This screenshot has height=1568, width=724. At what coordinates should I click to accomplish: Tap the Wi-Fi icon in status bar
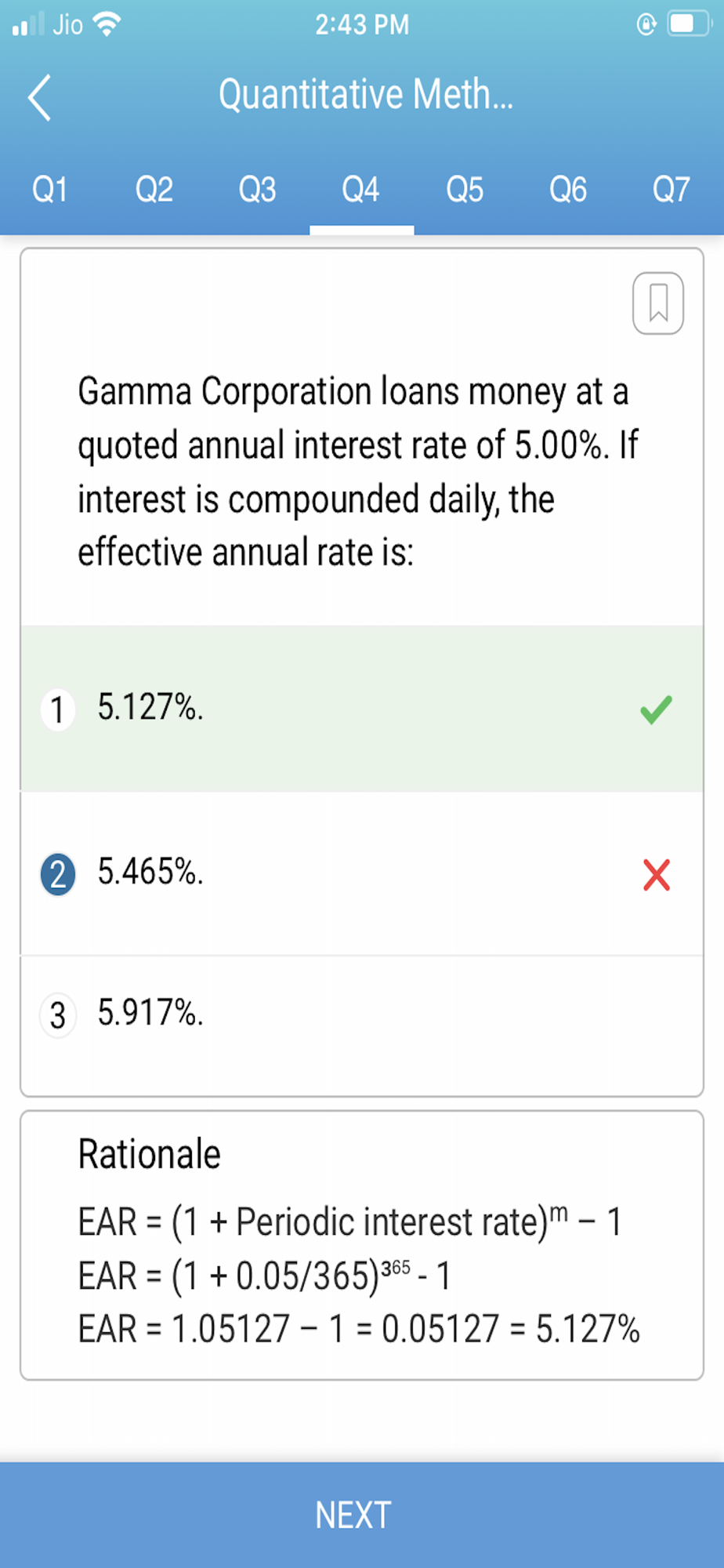click(x=107, y=24)
